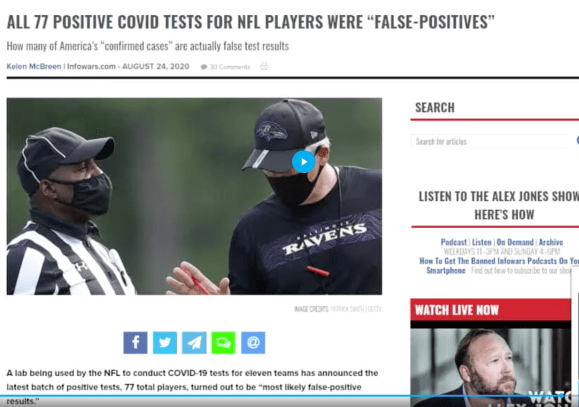The height and width of the screenshot is (407, 579).
Task: Share article via Twitter icon
Action: pos(165,342)
